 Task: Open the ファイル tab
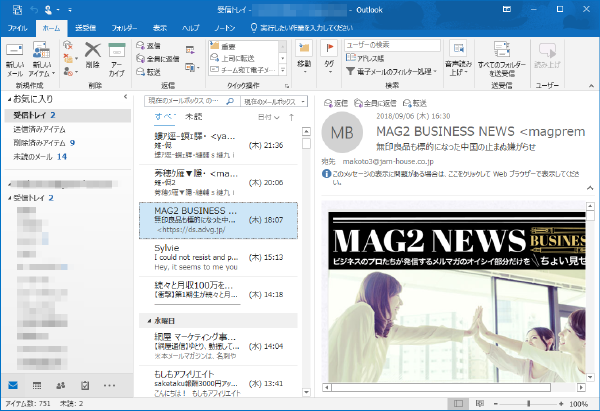(17, 28)
